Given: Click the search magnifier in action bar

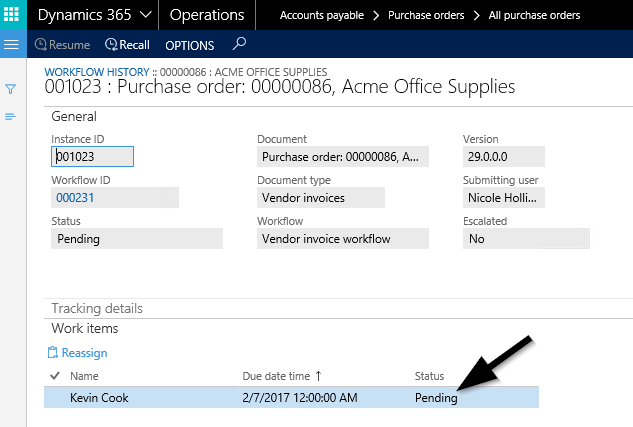Looking at the screenshot, I should tap(238, 45).
